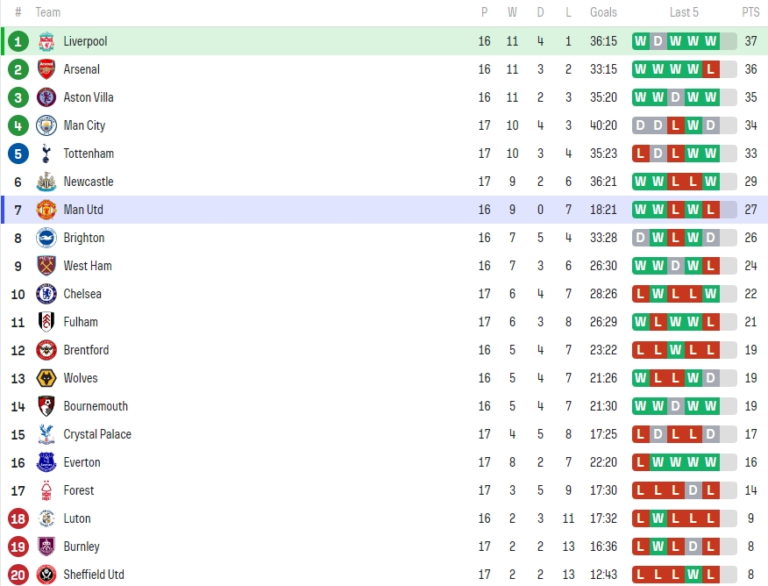Click the Crystal Palace crest icon
The width and height of the screenshot is (768, 586).
click(46, 434)
